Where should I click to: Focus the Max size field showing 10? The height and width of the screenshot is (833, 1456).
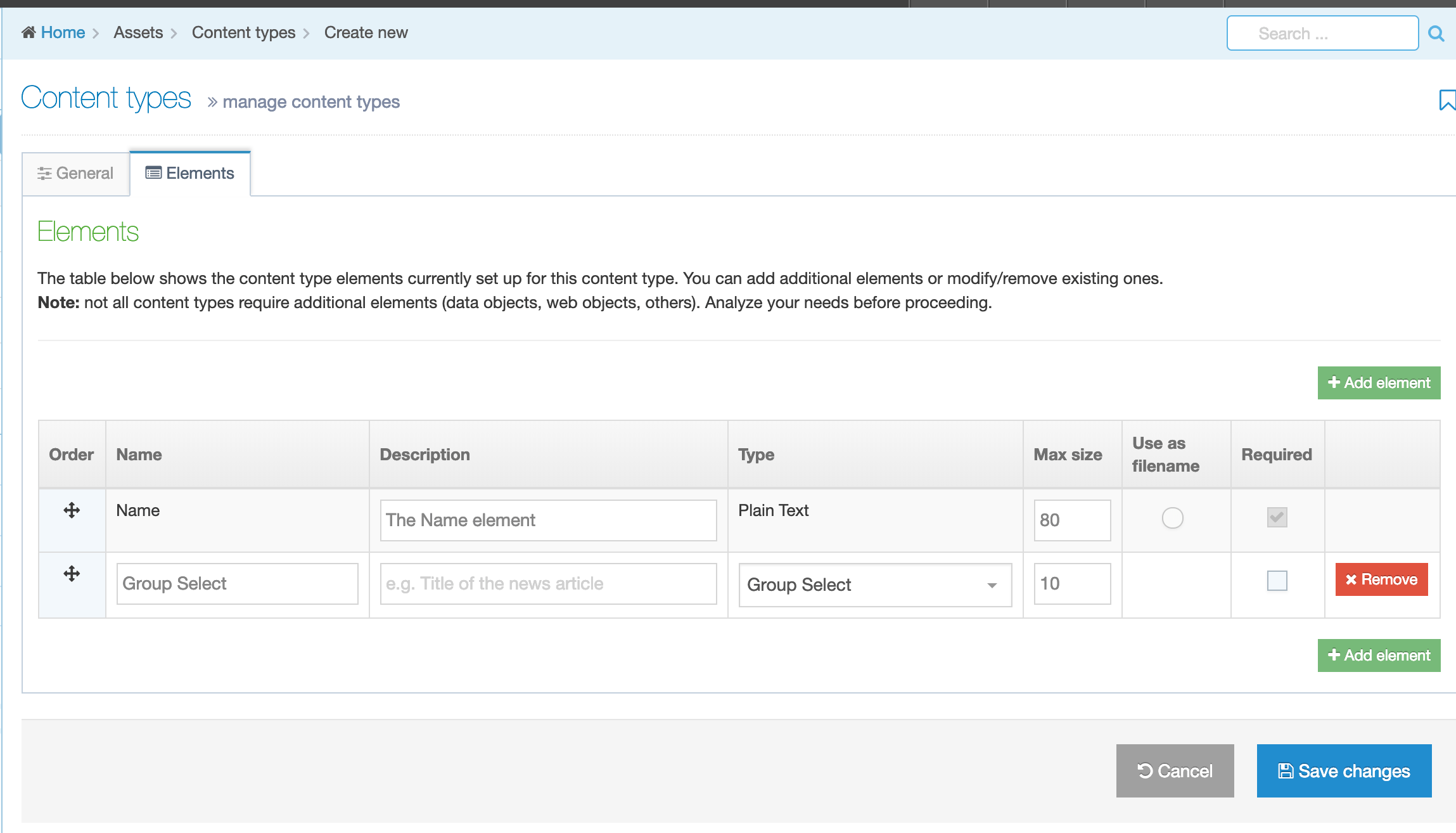click(1072, 583)
